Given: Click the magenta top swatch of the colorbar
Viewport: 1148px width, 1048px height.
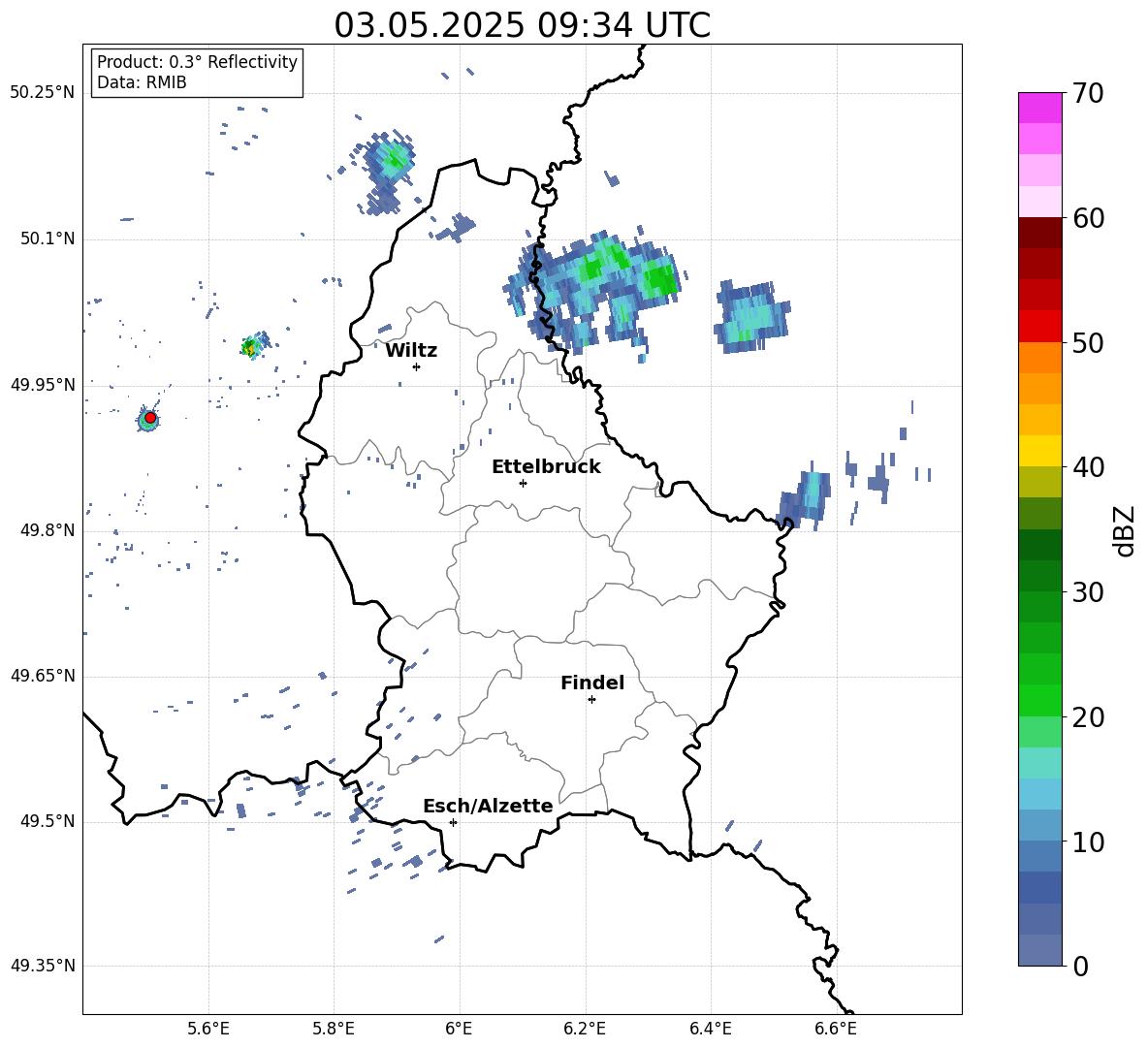Looking at the screenshot, I should pyautogui.click(x=1039, y=108).
